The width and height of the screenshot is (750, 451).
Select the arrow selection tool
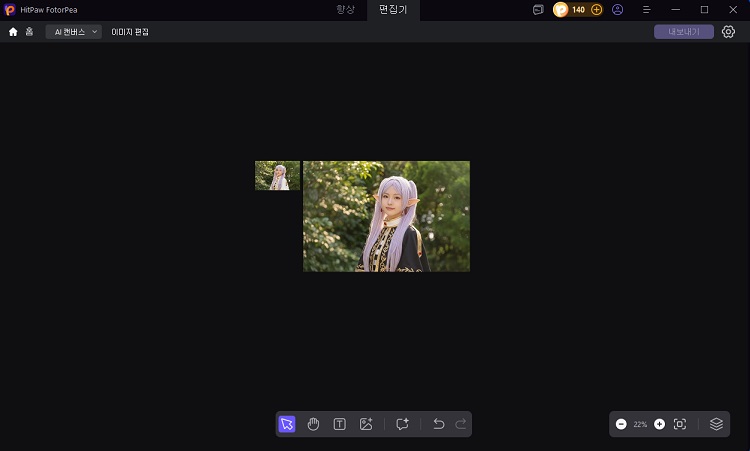point(287,424)
